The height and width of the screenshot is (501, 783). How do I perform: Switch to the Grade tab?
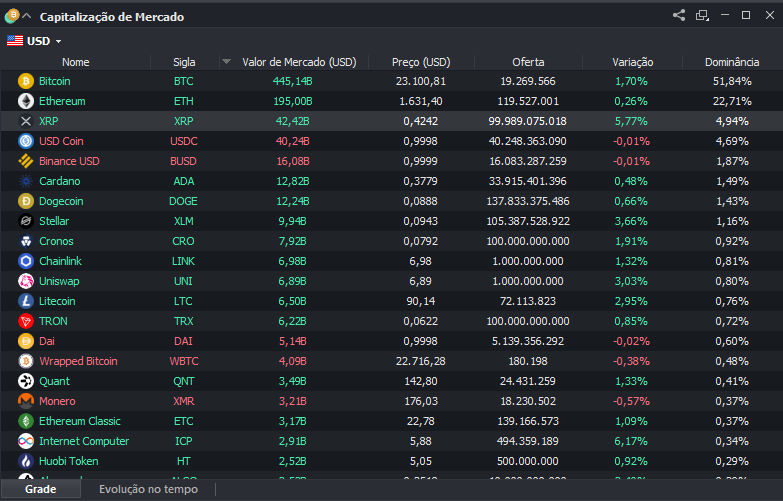(40, 489)
